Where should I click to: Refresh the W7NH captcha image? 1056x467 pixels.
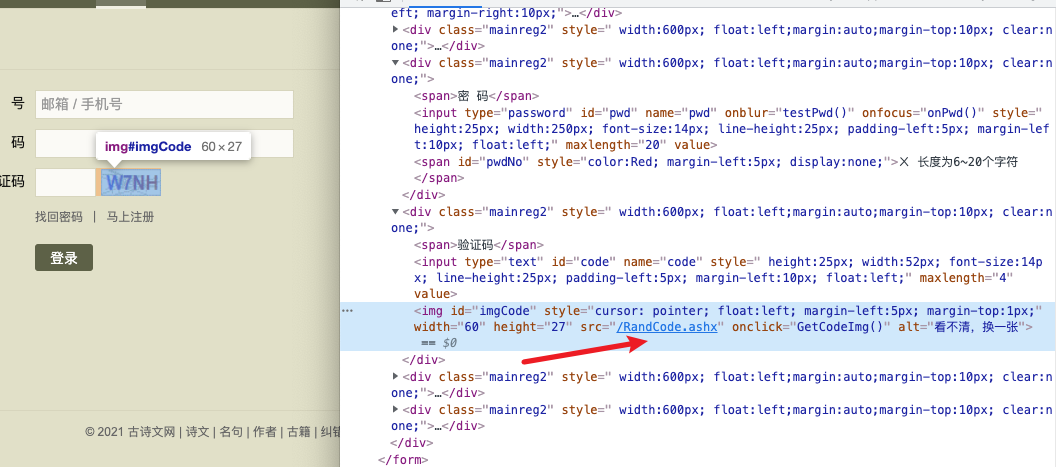[131, 183]
